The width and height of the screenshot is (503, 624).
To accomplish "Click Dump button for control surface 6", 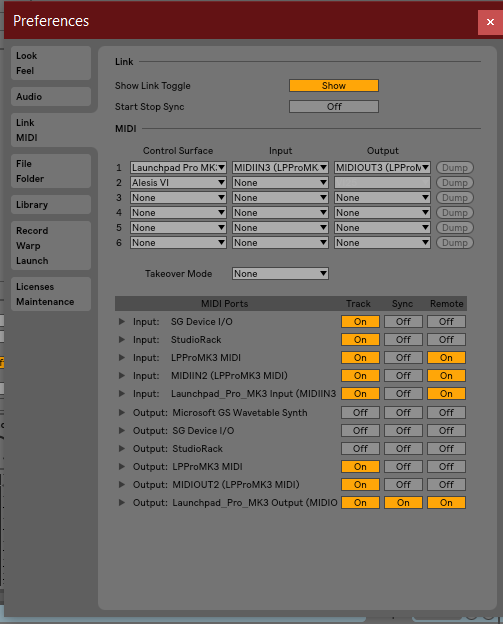I will (x=455, y=243).
